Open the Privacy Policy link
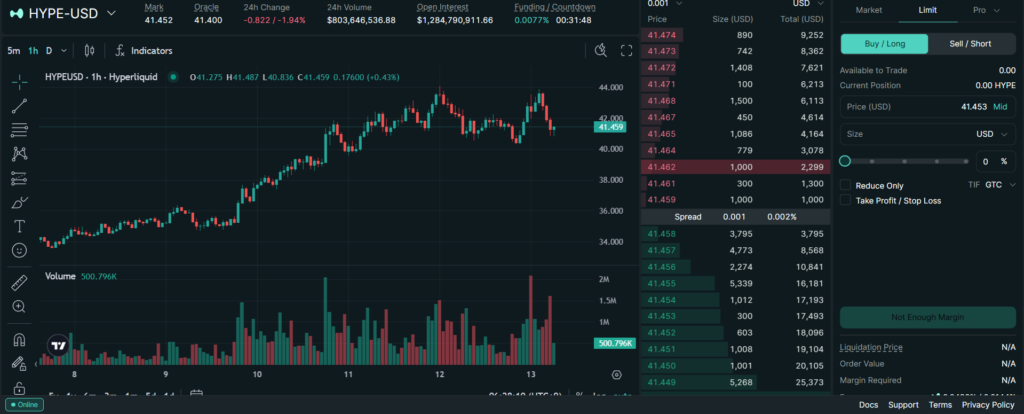Screen dimensions: 1024x414 (988, 405)
